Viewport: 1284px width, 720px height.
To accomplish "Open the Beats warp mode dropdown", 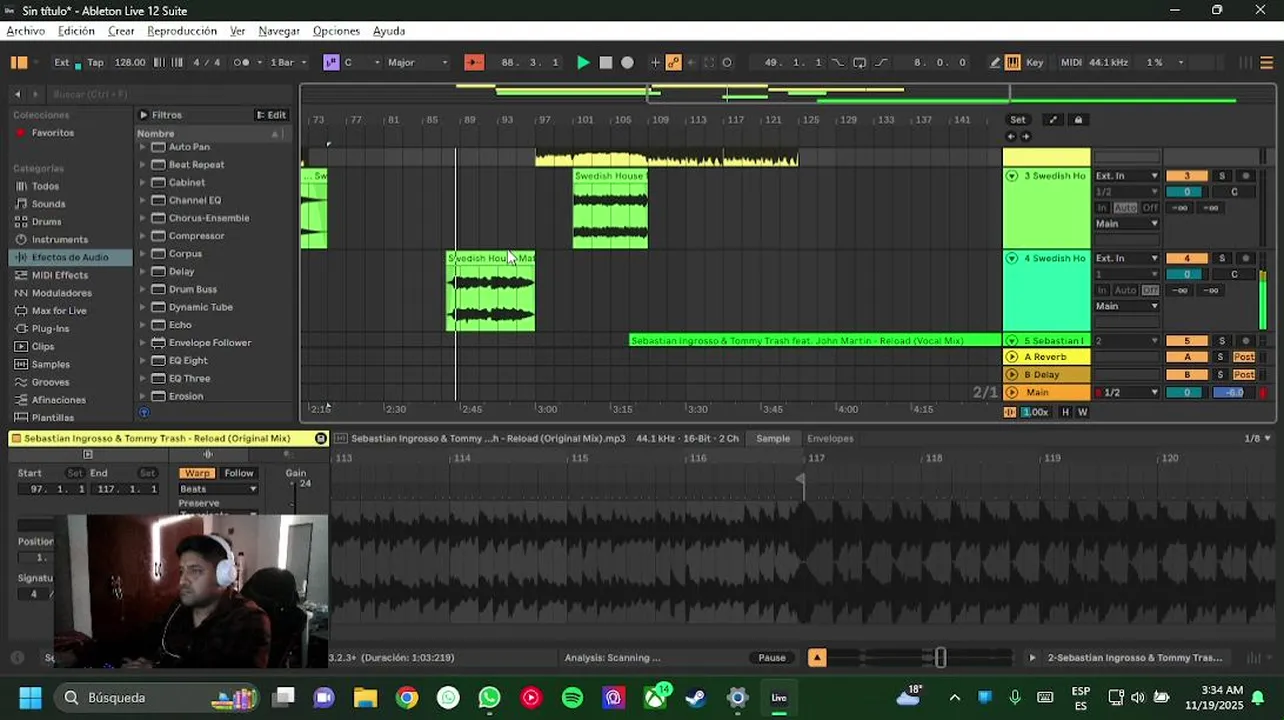I will (218, 489).
